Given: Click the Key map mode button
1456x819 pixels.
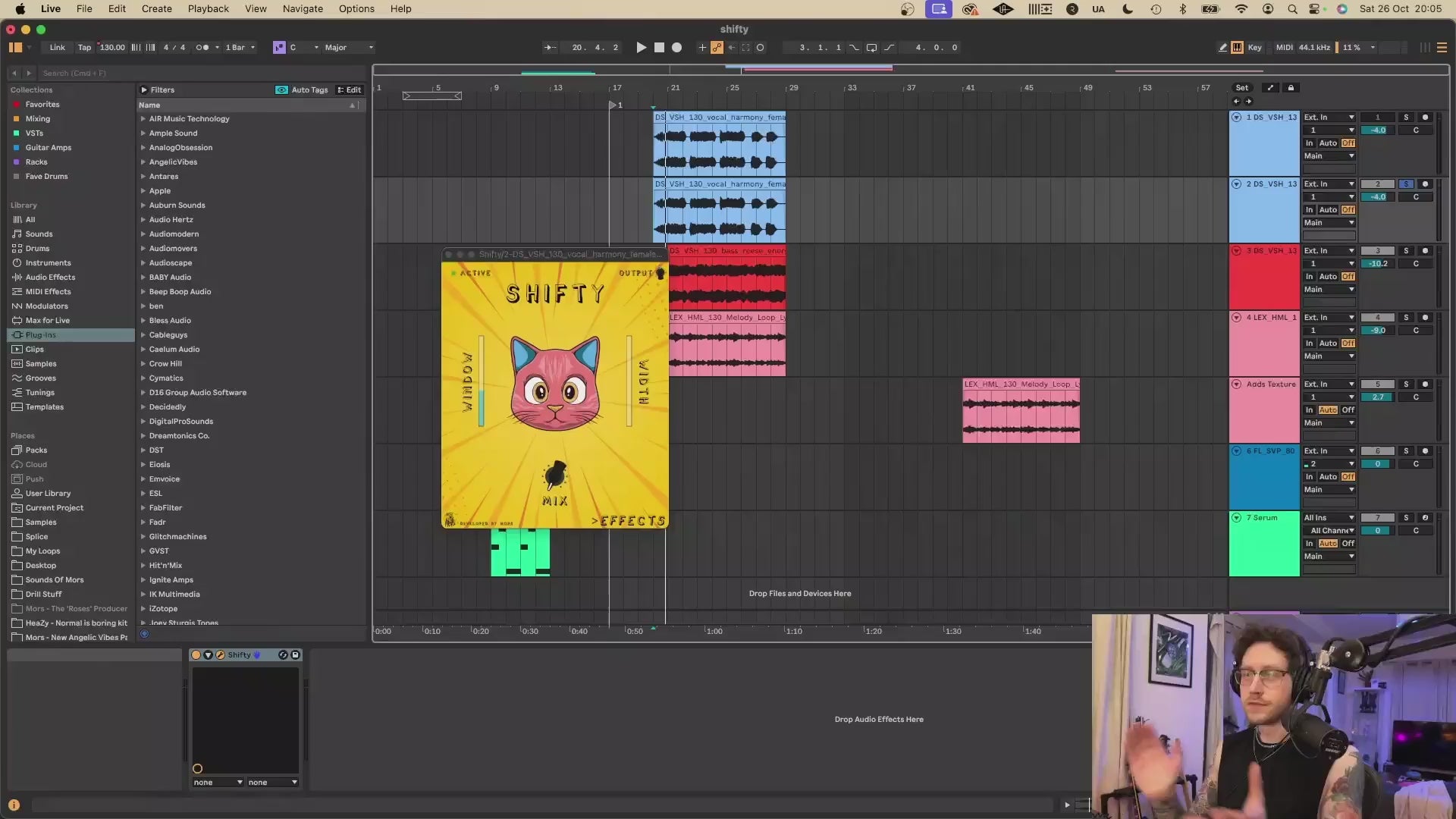Looking at the screenshot, I should click(1255, 47).
